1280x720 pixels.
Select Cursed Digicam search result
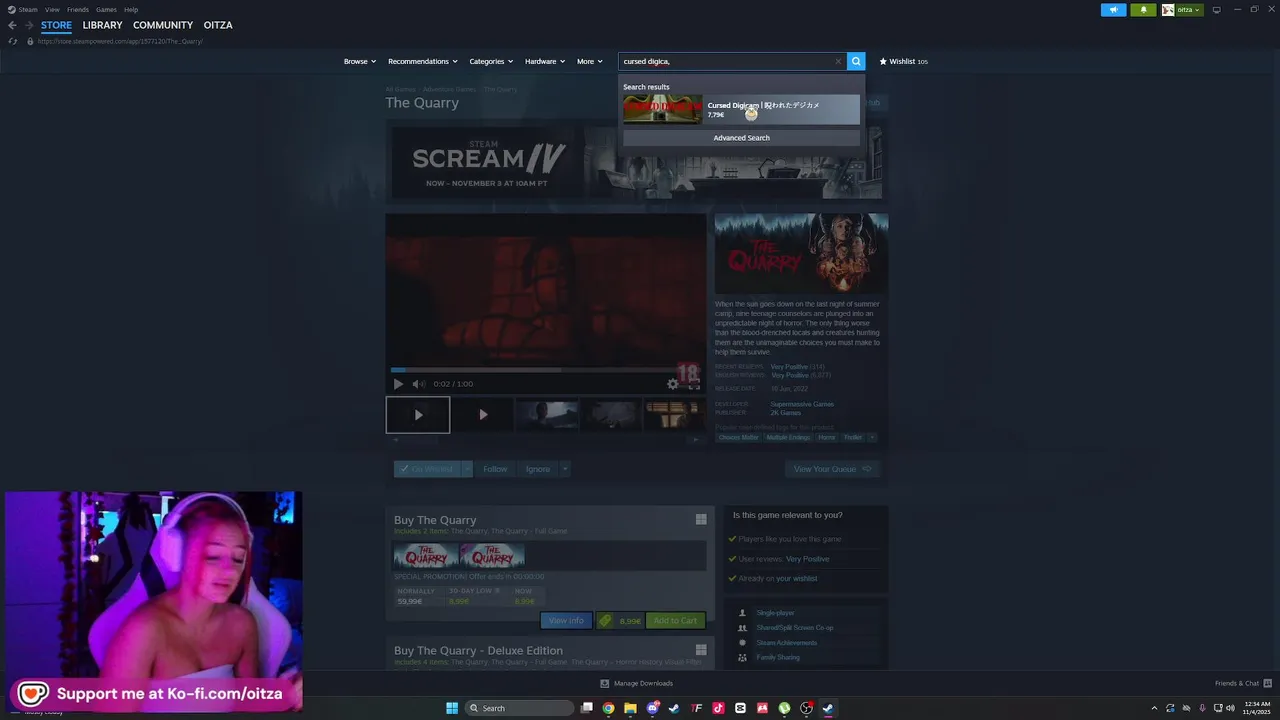(x=741, y=109)
